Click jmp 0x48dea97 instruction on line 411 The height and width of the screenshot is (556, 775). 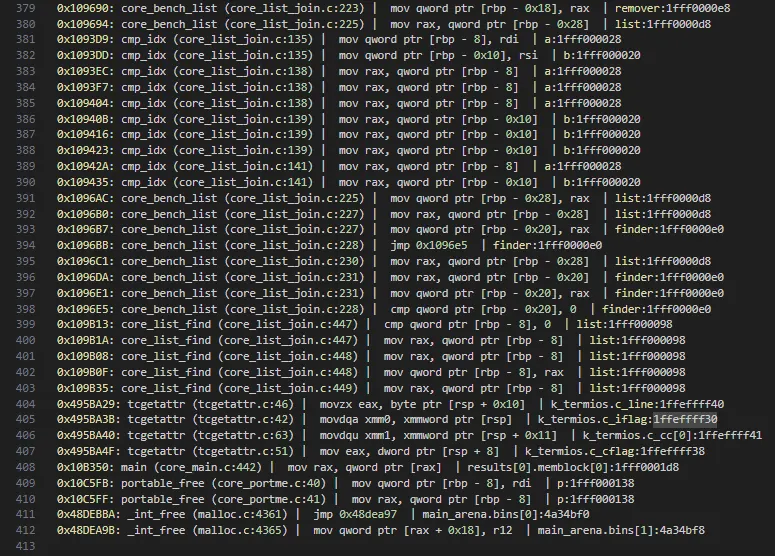(355, 514)
